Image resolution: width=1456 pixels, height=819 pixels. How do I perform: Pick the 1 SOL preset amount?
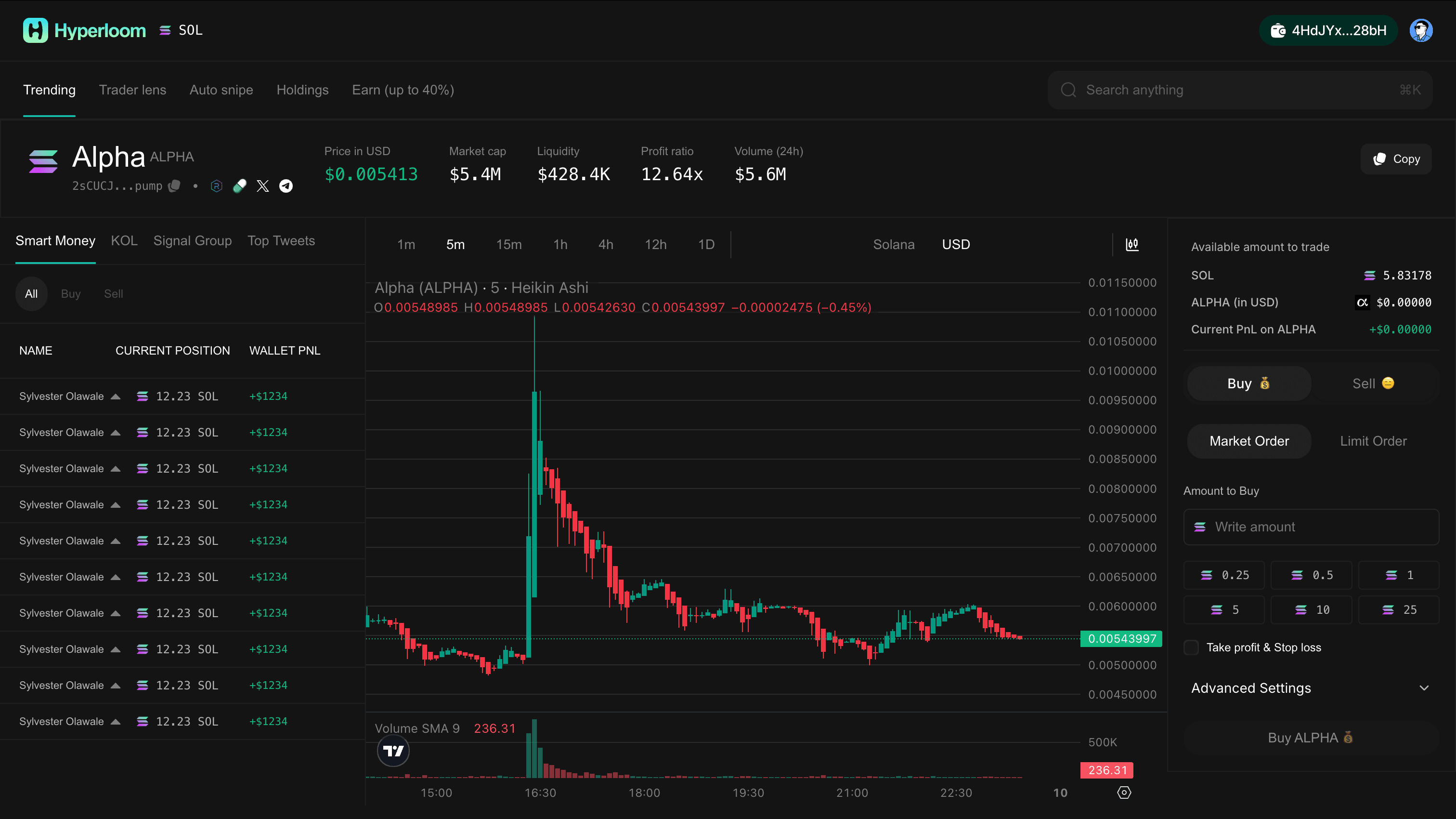(1399, 575)
